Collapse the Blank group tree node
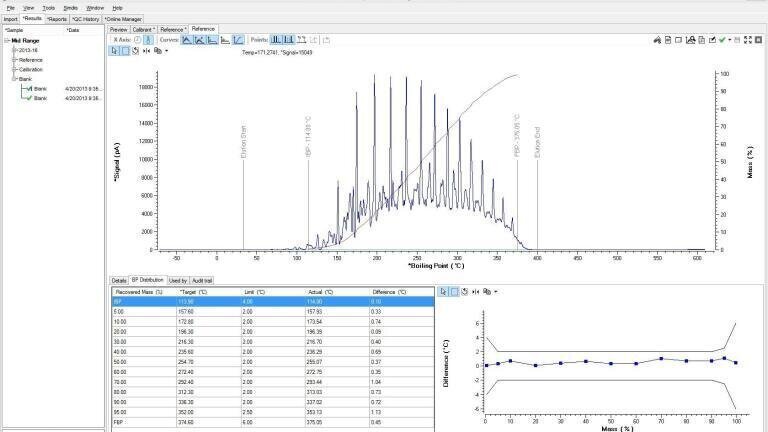This screenshot has width=768, height=432. (15, 79)
